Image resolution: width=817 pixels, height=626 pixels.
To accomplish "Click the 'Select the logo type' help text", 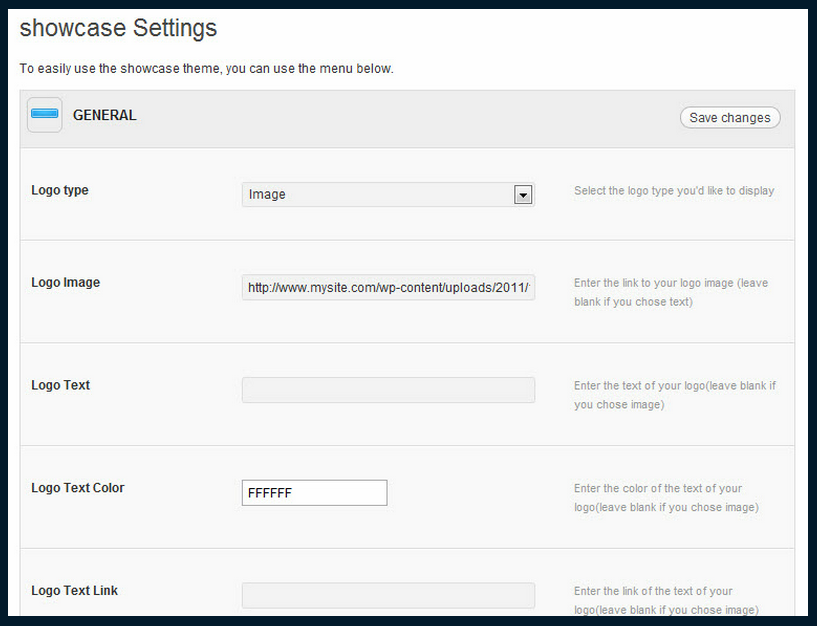I will click(x=674, y=191).
